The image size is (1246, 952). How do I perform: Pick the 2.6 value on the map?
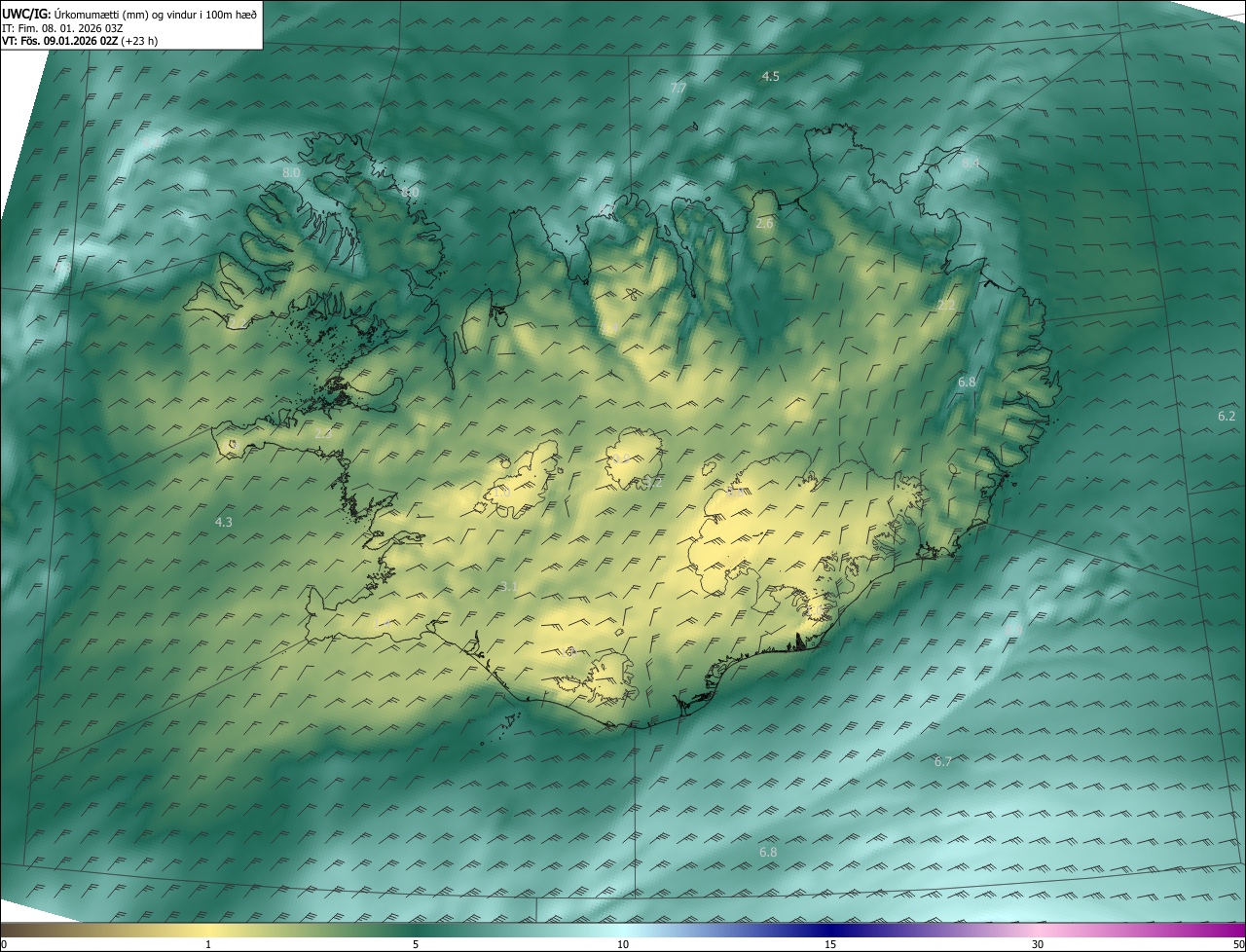coord(764,224)
